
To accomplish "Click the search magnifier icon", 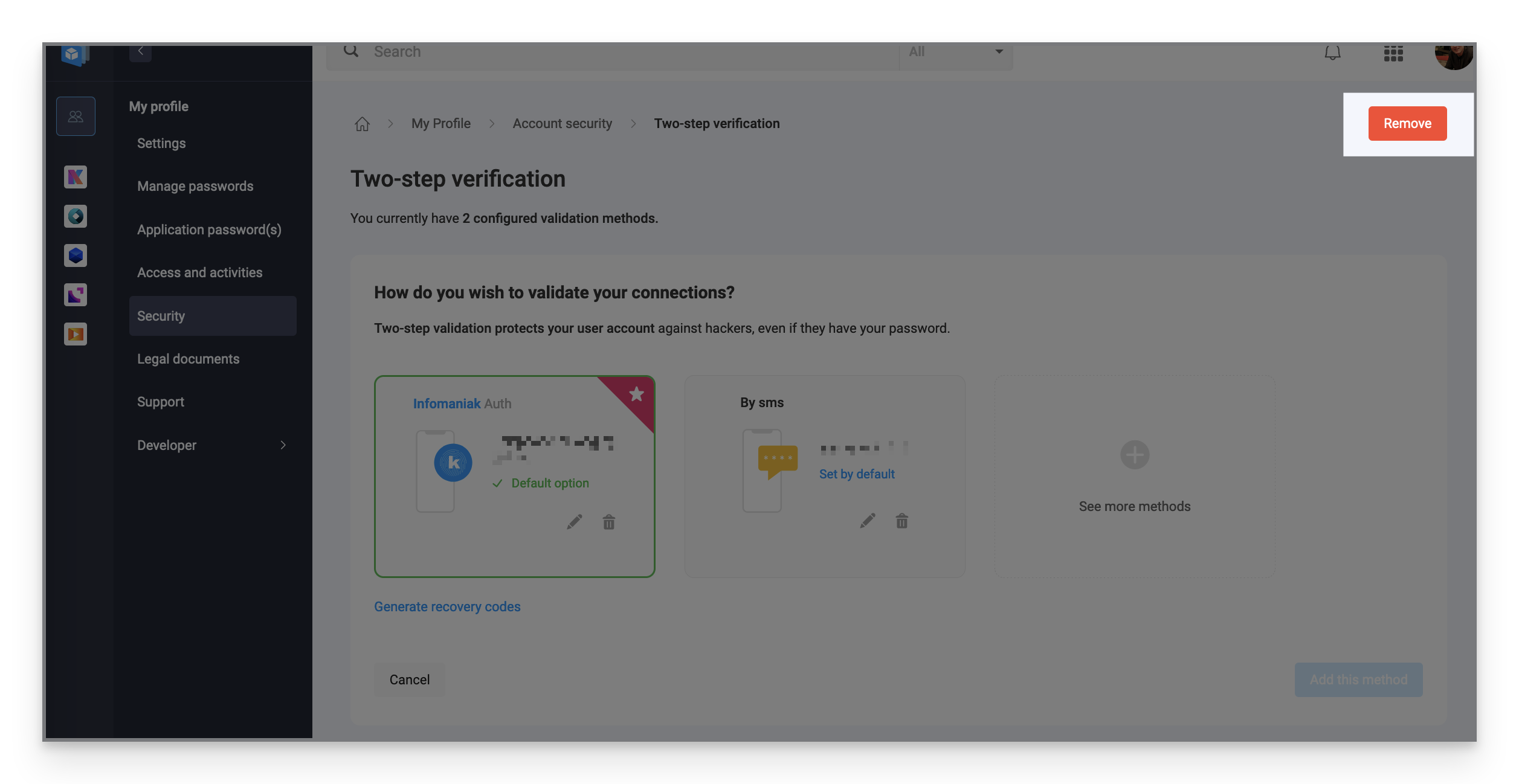I will click(x=350, y=51).
